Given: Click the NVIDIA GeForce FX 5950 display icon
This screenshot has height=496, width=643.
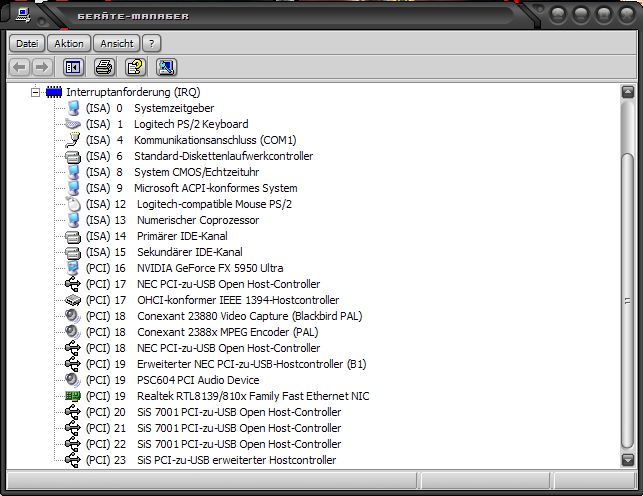Looking at the screenshot, I should [x=73, y=268].
